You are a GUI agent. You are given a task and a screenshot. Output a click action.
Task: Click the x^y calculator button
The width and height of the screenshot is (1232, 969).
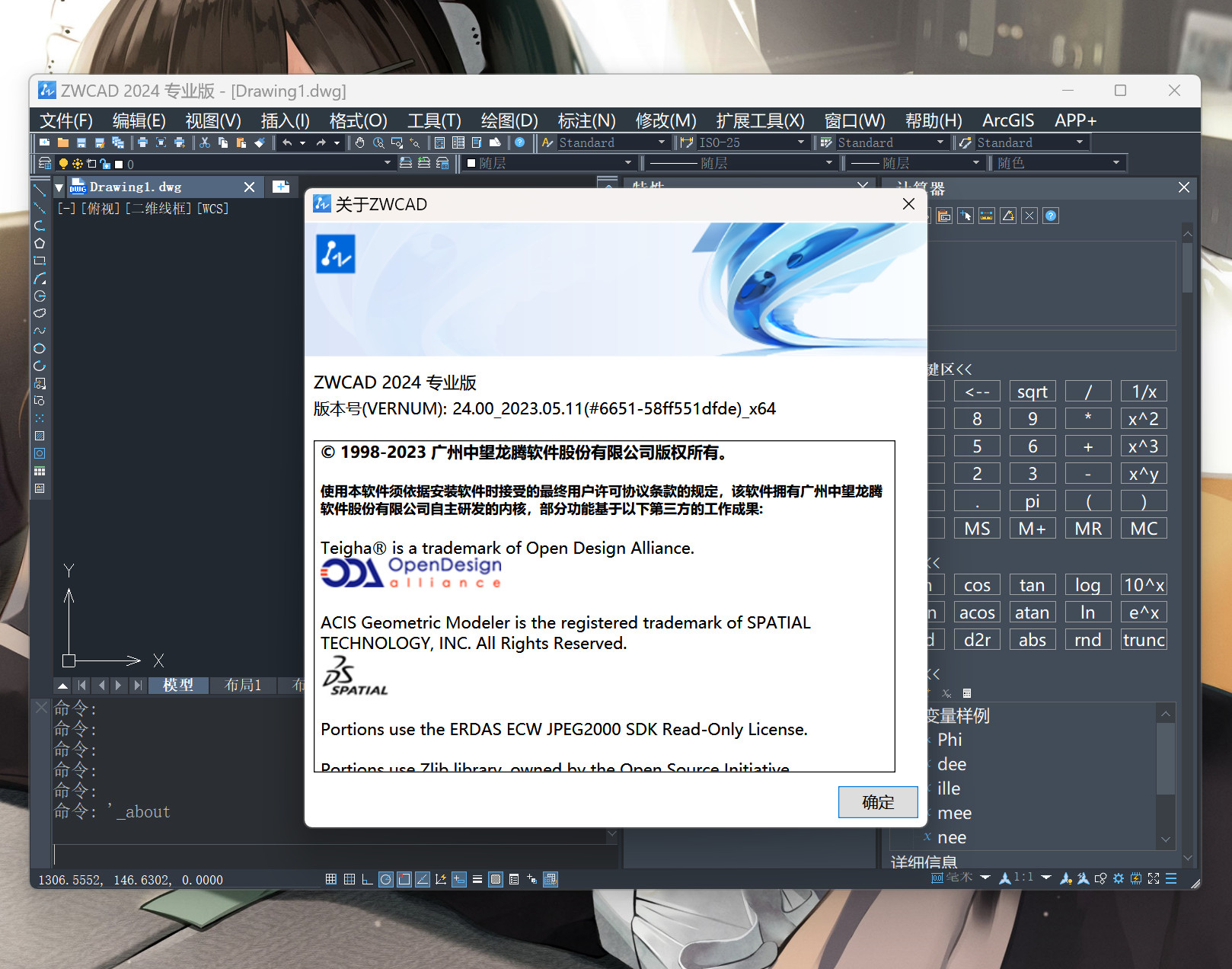(x=1144, y=474)
